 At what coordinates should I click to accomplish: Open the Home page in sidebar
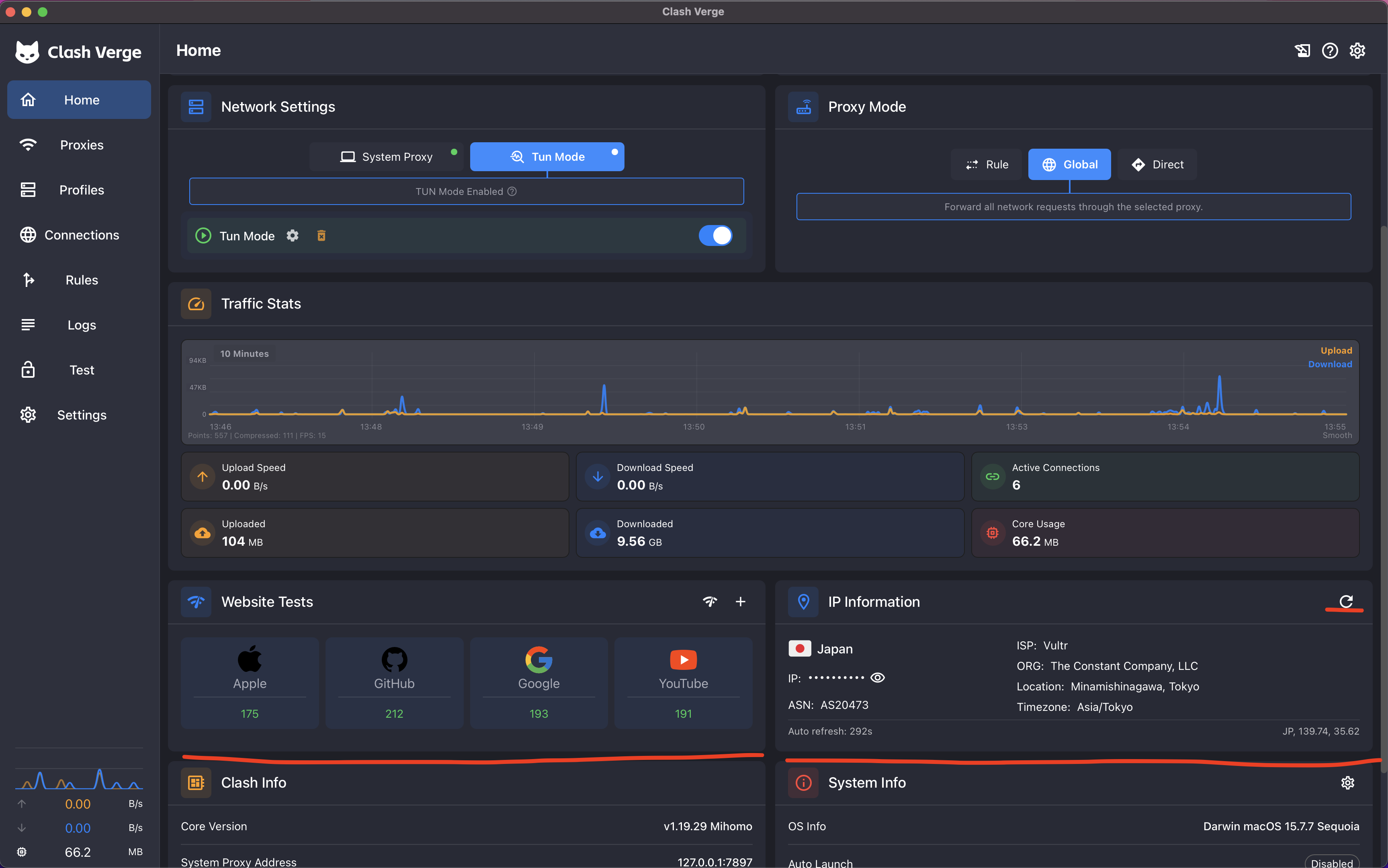[79, 100]
